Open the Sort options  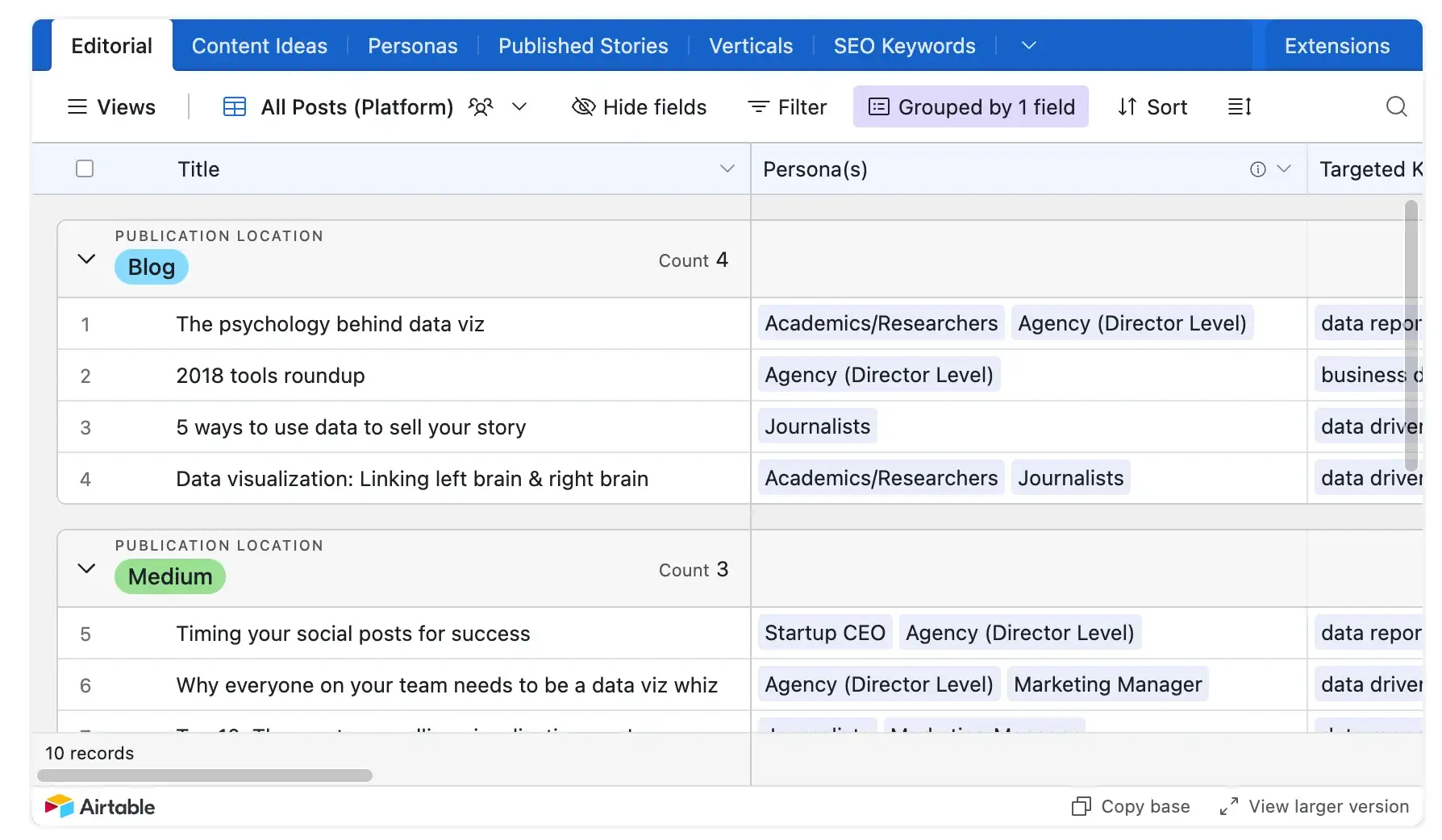point(1152,106)
